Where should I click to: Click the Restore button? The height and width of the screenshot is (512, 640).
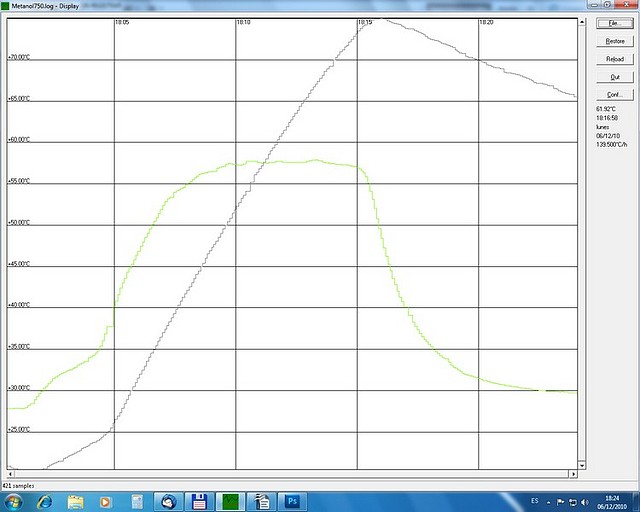coord(615,41)
